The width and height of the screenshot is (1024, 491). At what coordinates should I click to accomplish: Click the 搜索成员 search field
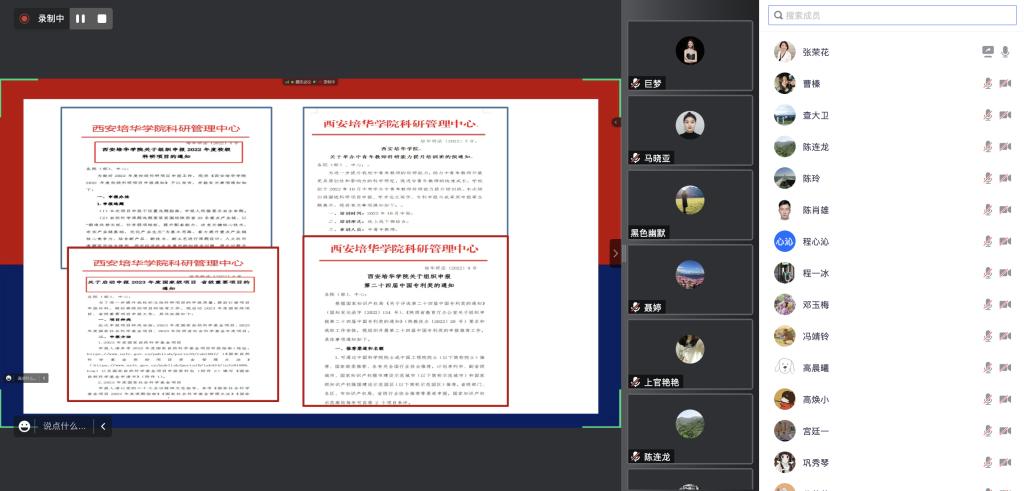click(890, 15)
